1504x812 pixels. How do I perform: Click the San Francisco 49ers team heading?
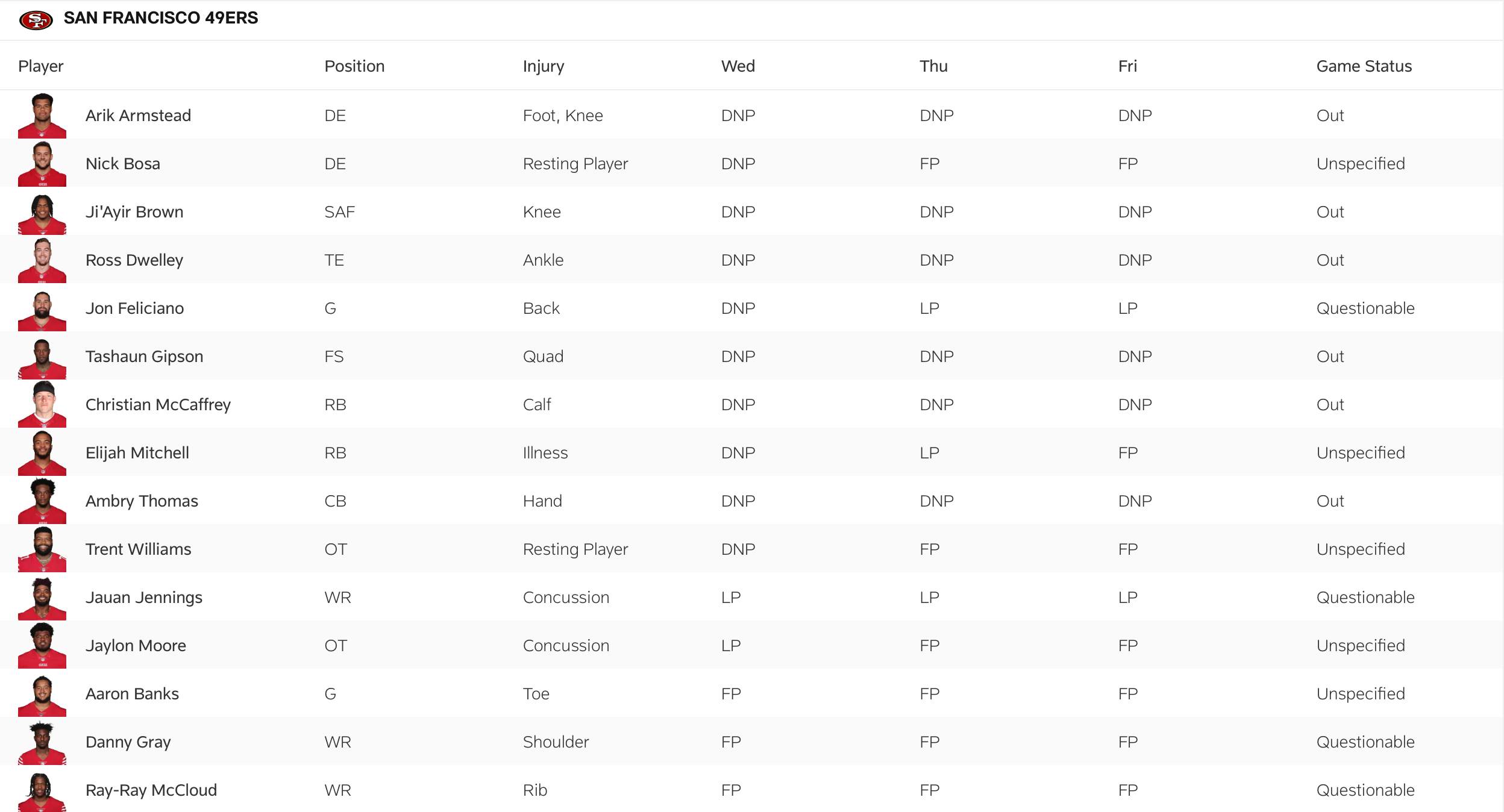[x=161, y=18]
